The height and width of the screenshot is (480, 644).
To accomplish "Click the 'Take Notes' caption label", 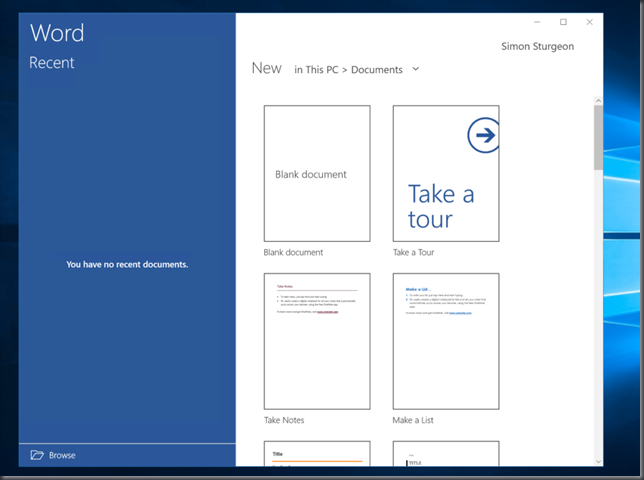I will point(284,420).
